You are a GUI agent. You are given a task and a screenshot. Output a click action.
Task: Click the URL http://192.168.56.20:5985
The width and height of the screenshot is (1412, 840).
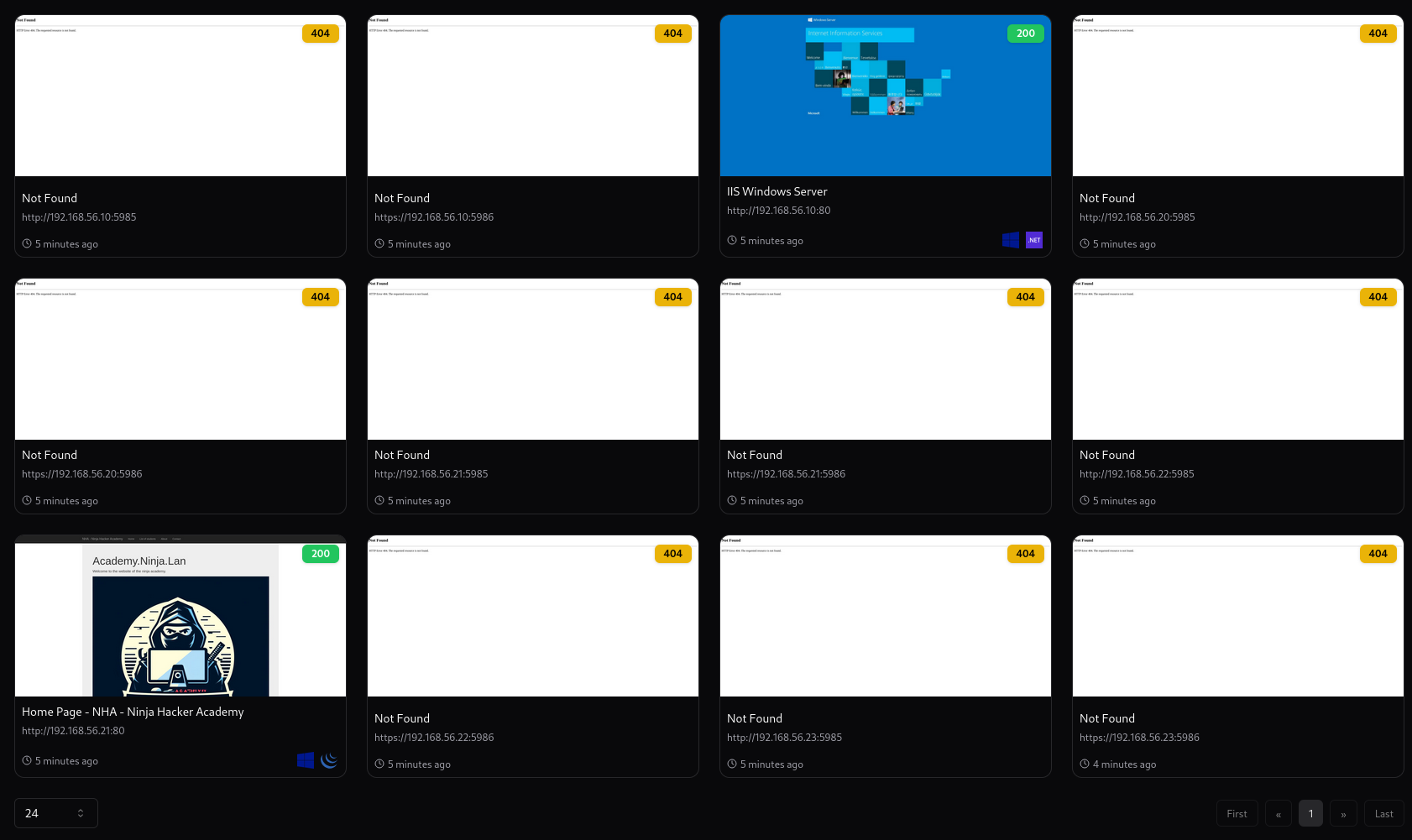click(x=1137, y=217)
